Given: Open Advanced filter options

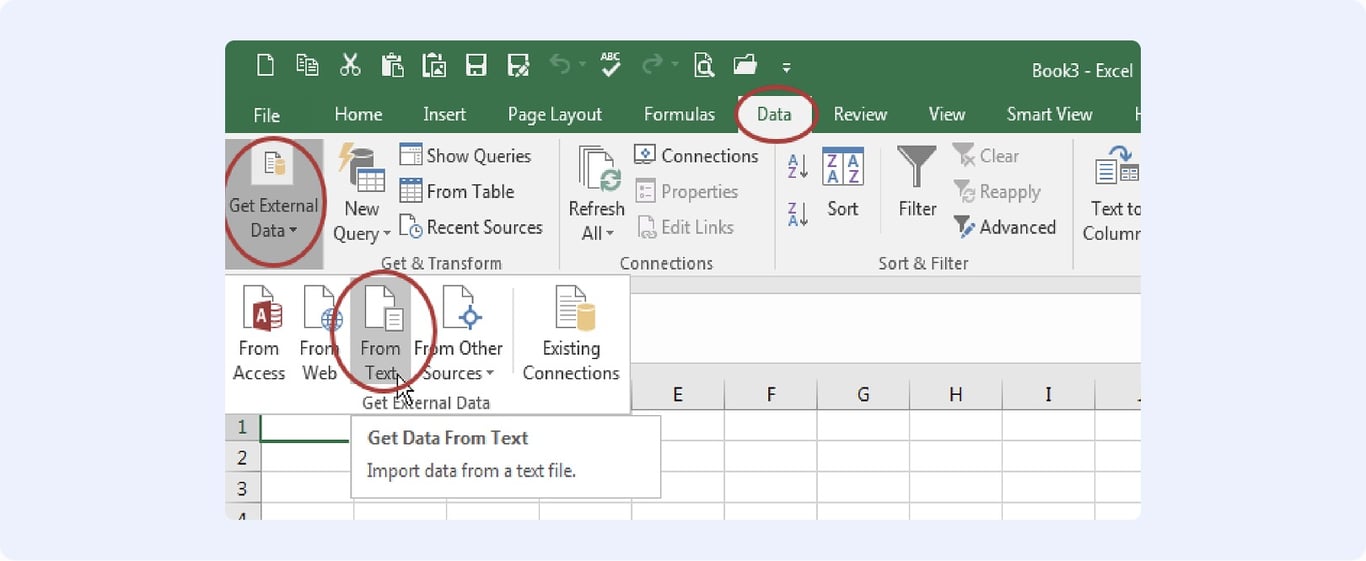Looking at the screenshot, I should click(x=1005, y=227).
